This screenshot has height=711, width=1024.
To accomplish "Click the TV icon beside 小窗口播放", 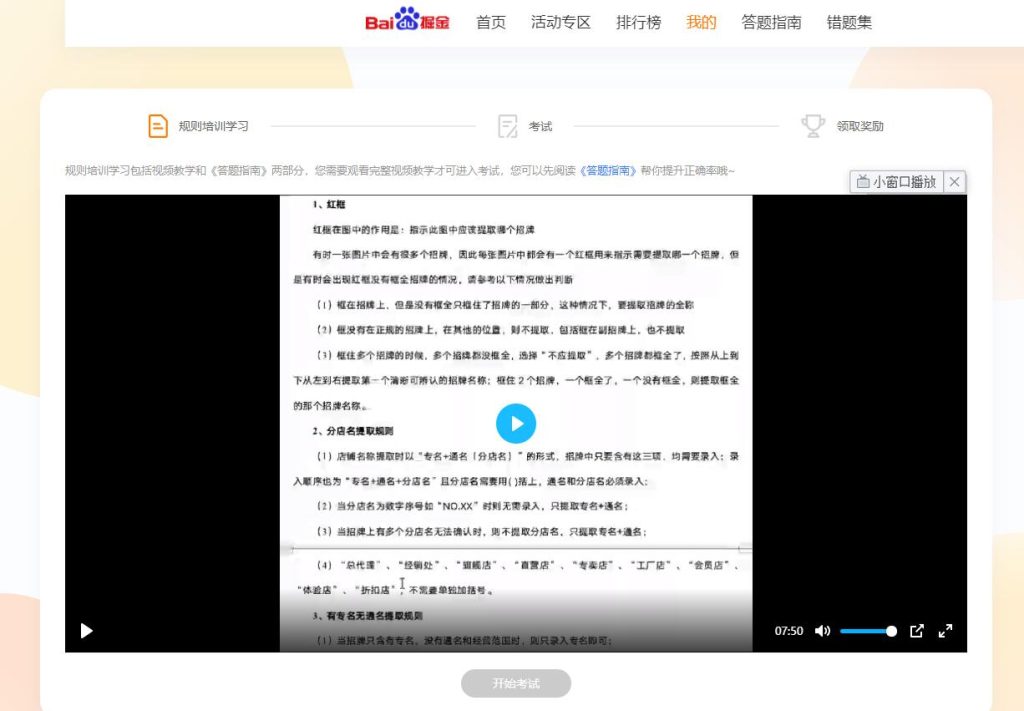I will (863, 182).
